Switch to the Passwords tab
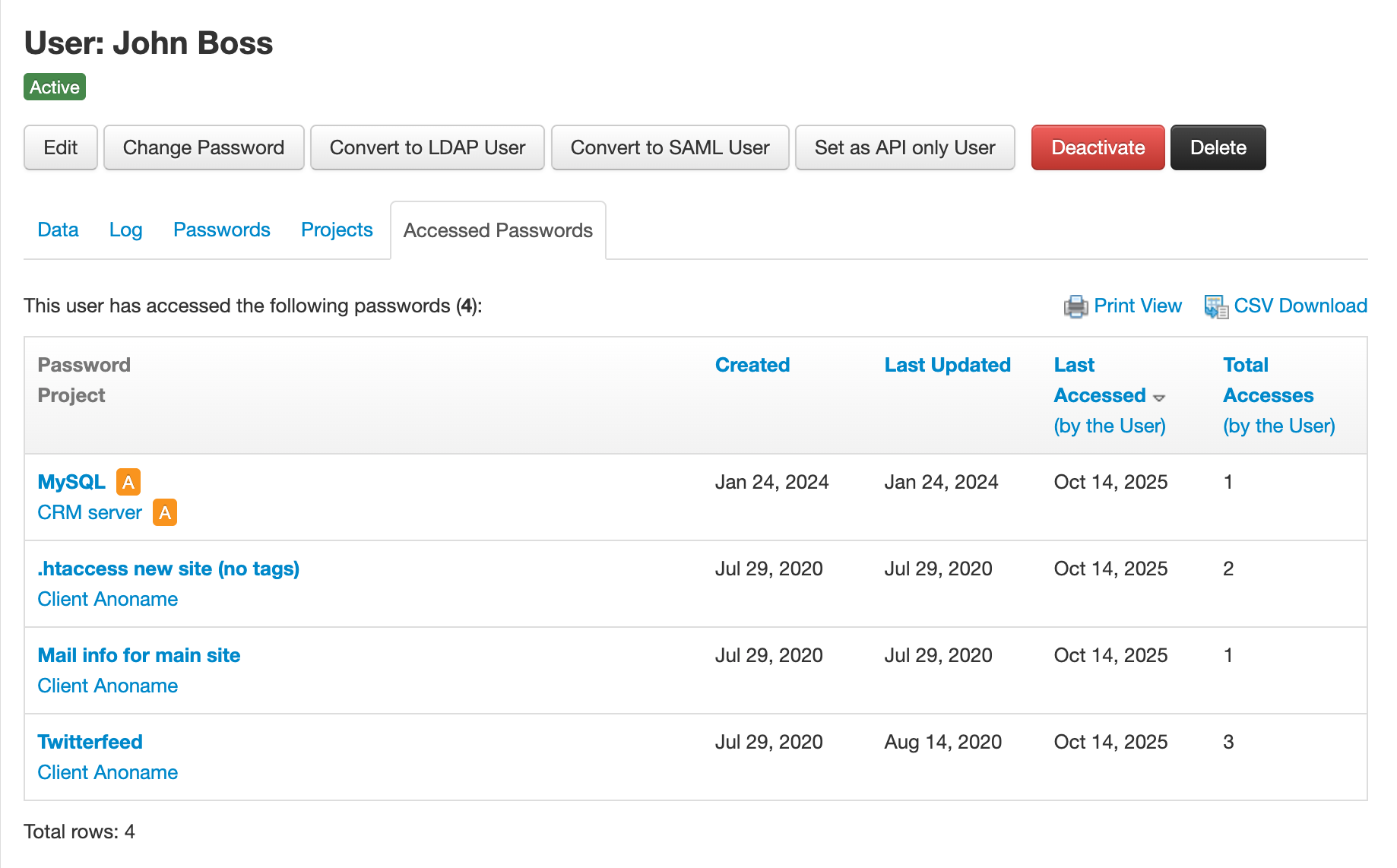This screenshot has height=868, width=1397. (x=221, y=230)
